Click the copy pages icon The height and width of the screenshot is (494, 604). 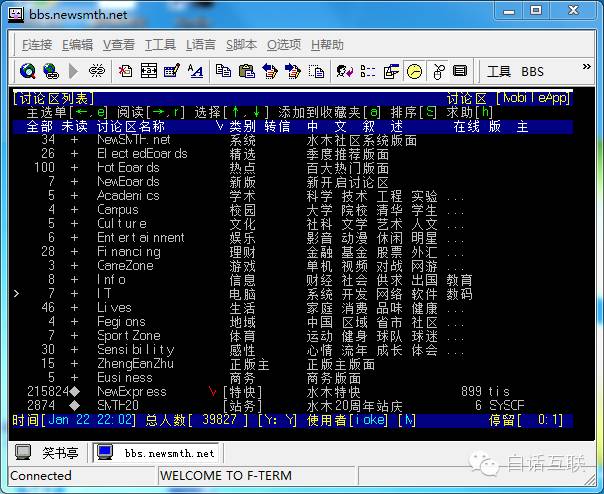223,71
